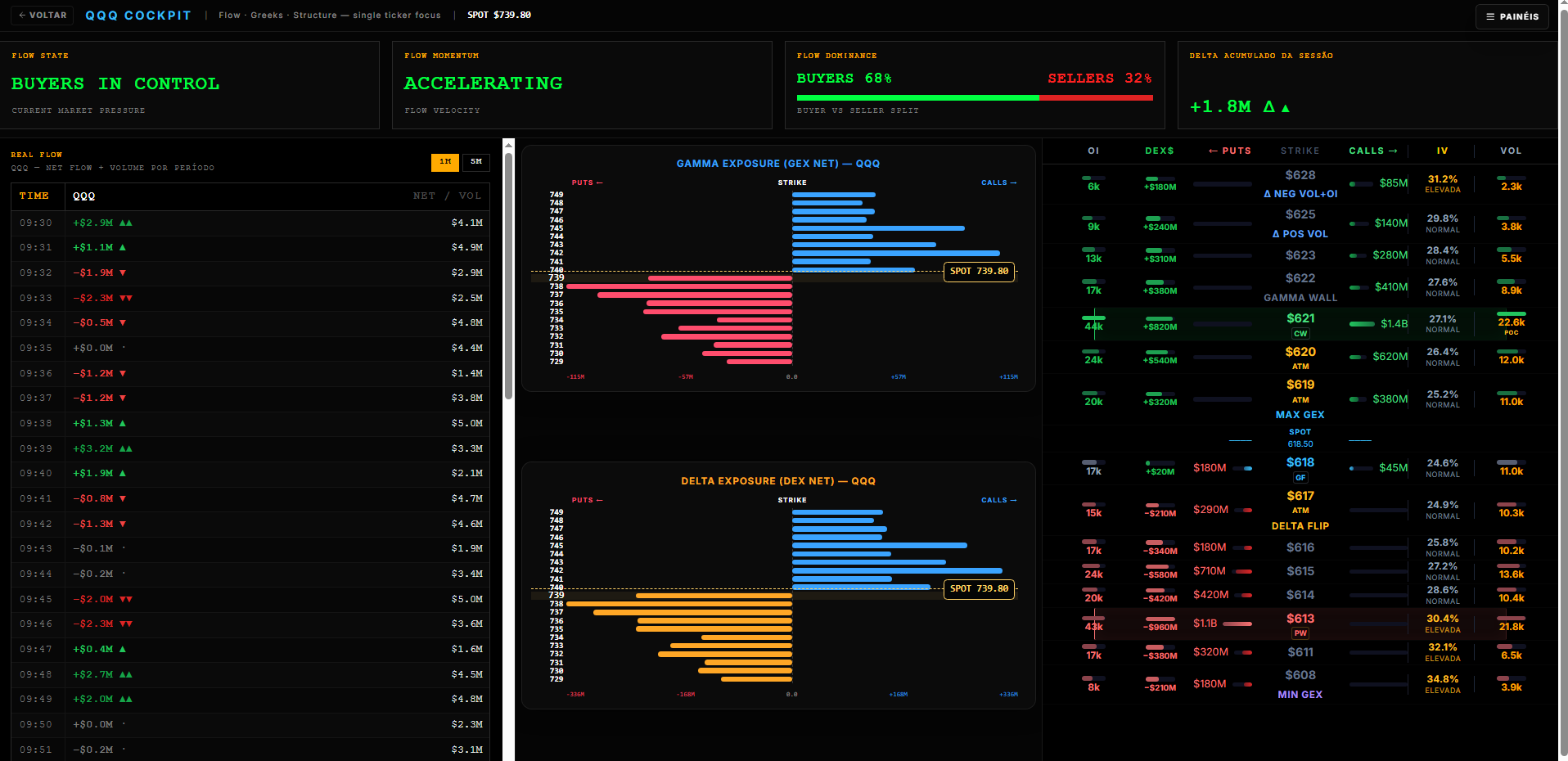
Task: Click the double-down arrow at 09:45
Action: pyautogui.click(x=126, y=599)
